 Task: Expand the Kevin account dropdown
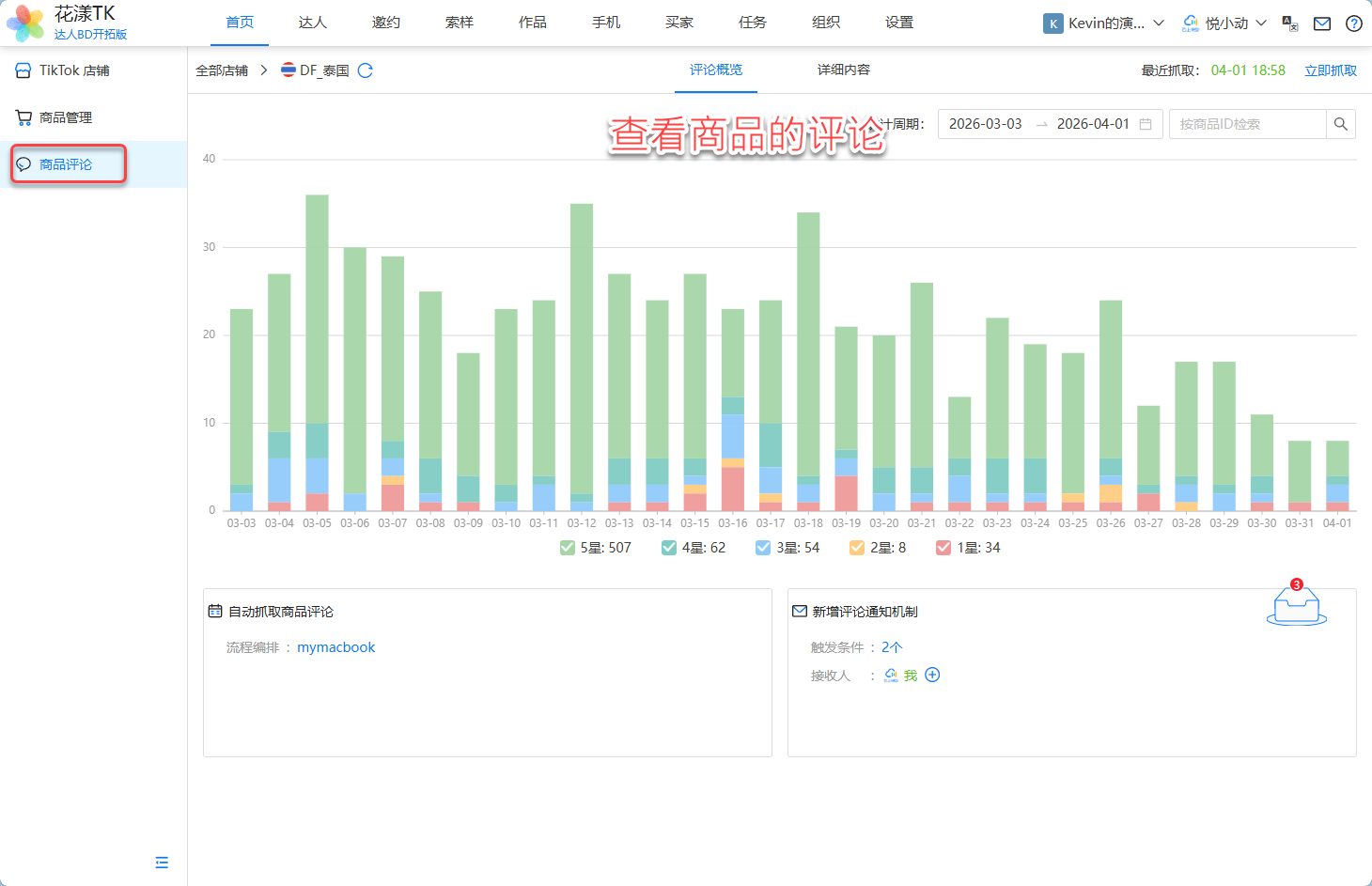[x=1104, y=23]
